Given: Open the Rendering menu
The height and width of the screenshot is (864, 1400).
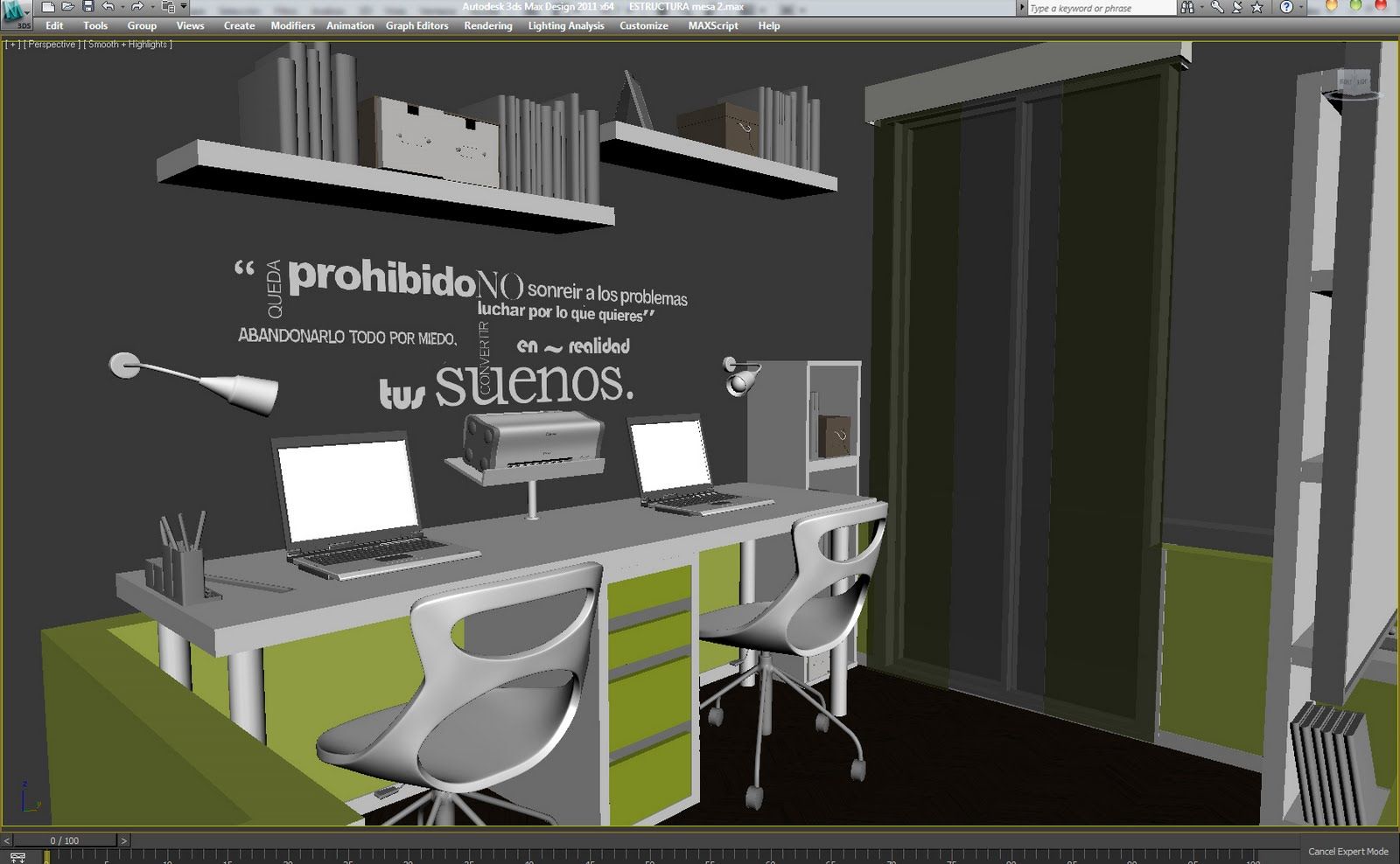Looking at the screenshot, I should click(x=487, y=25).
